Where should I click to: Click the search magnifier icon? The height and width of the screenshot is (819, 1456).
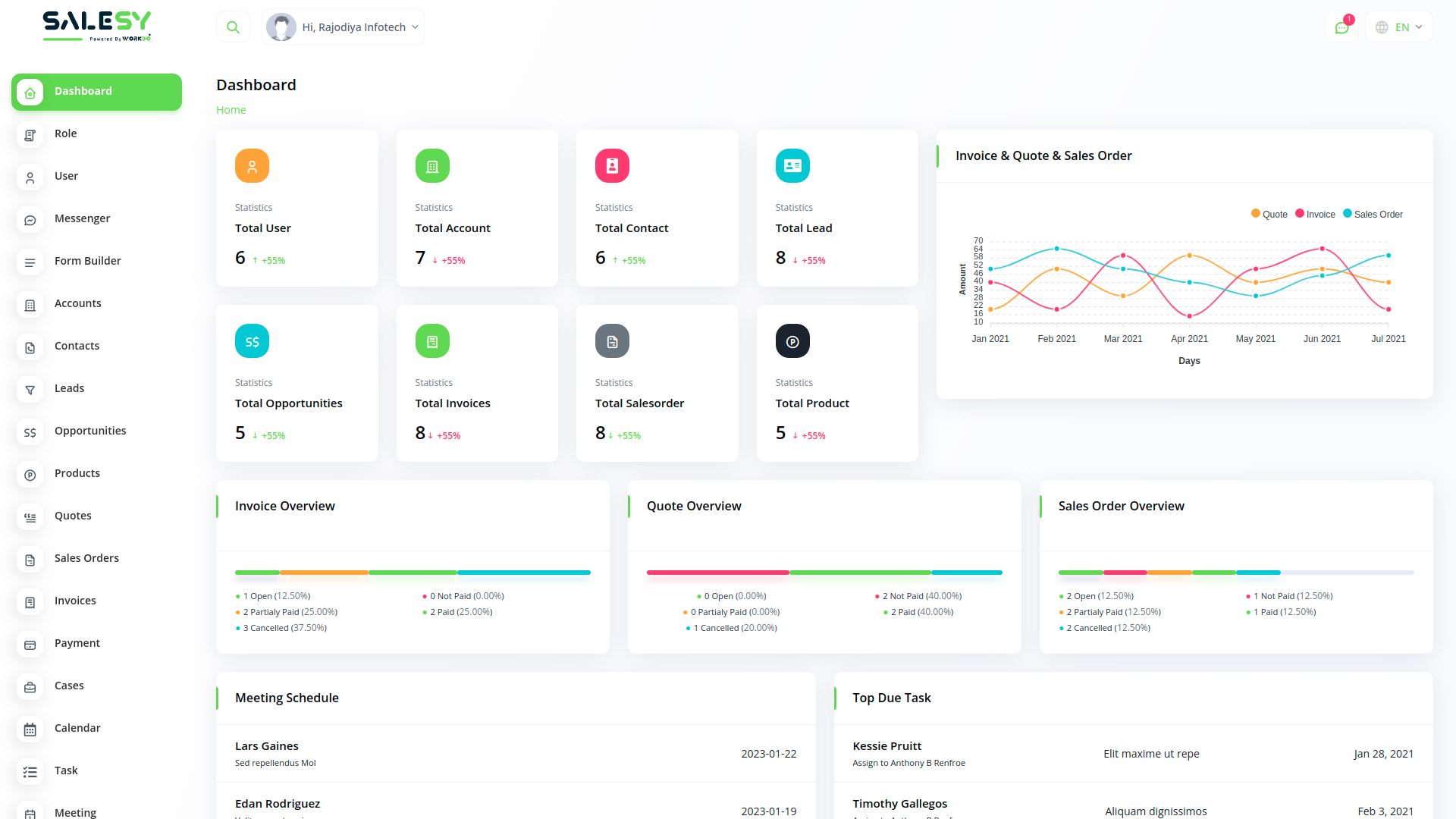click(x=233, y=27)
